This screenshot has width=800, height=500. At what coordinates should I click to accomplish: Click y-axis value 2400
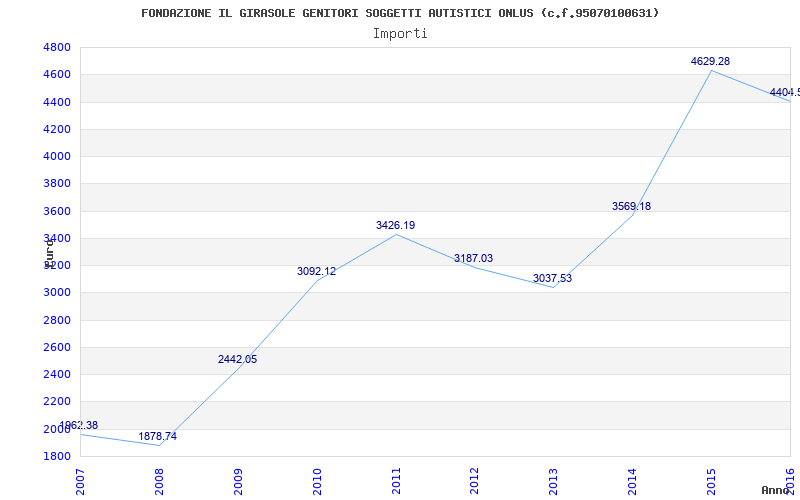point(57,374)
